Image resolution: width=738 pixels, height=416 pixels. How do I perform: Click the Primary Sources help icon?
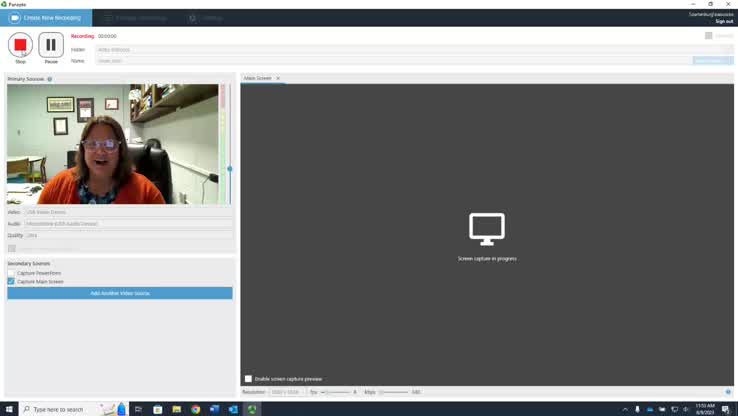50,79
